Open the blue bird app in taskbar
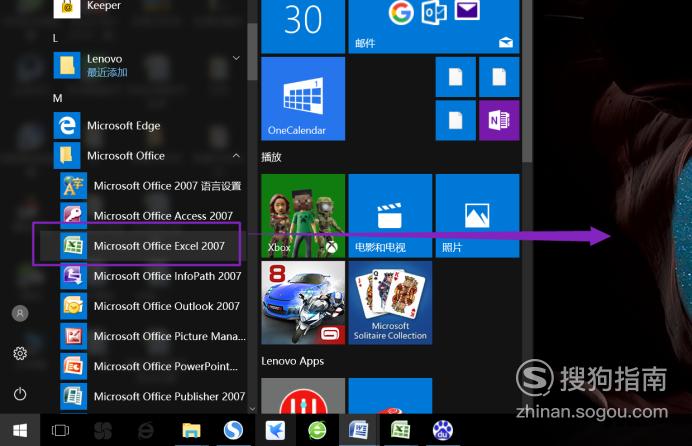The height and width of the screenshot is (446, 692). [275, 430]
